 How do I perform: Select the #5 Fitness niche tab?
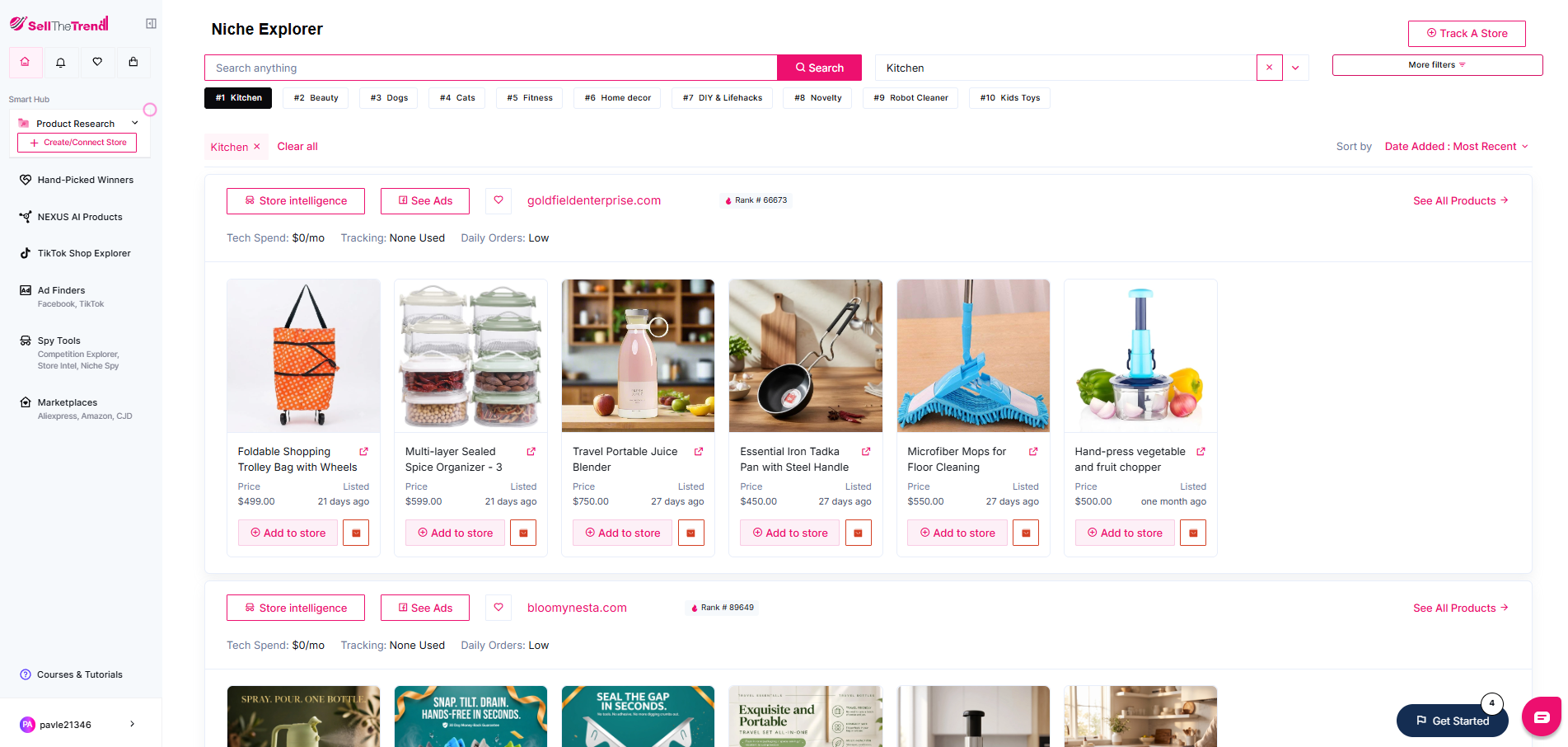pos(530,98)
